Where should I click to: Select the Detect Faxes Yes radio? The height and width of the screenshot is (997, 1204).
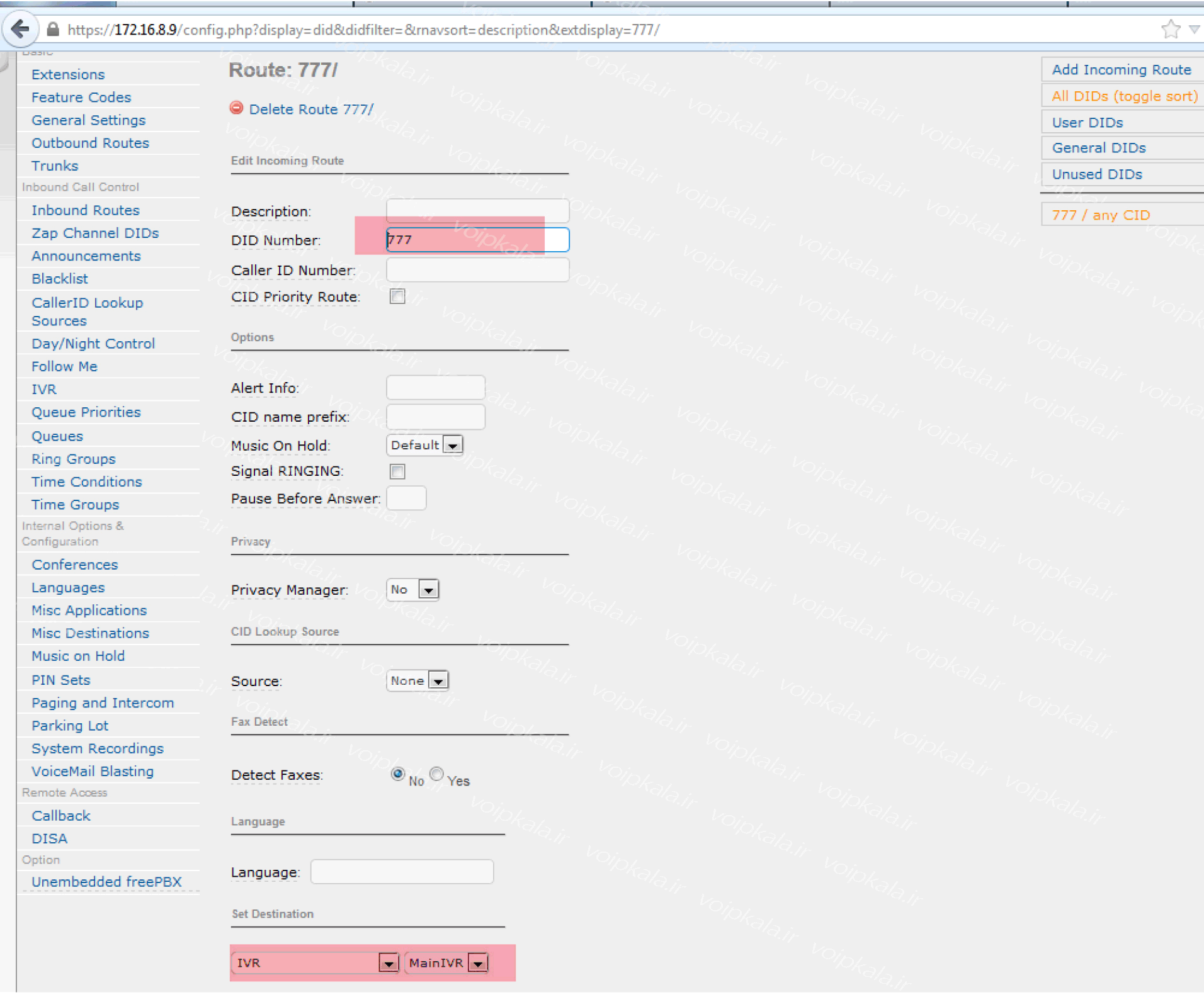[x=436, y=774]
